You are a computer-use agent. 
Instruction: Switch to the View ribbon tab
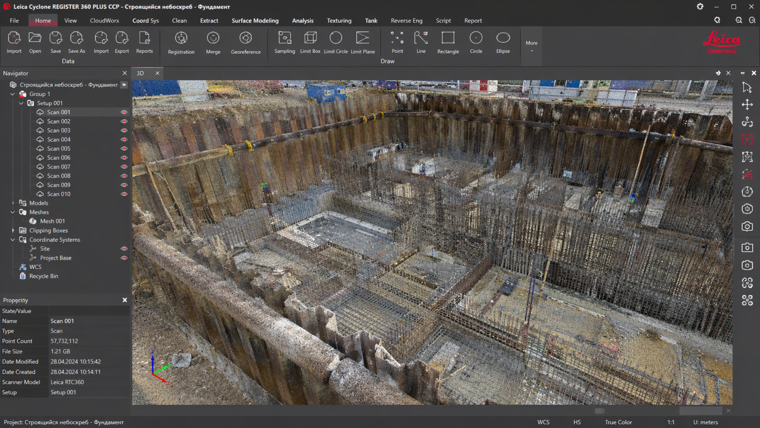[70, 20]
